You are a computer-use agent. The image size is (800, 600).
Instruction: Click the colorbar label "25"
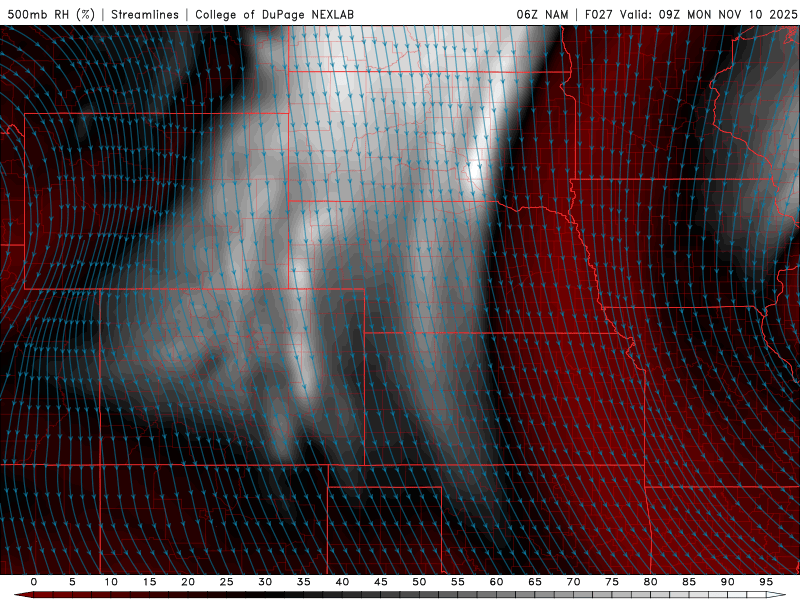pos(227,582)
